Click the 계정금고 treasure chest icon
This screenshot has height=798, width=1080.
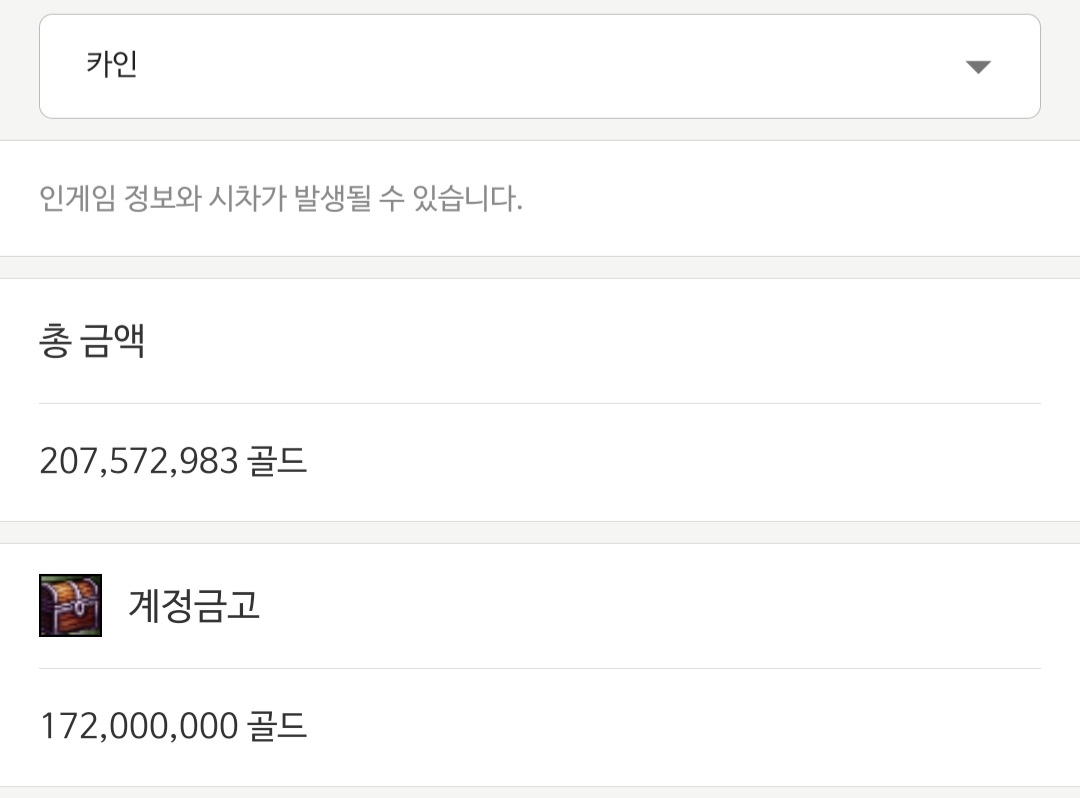(x=70, y=605)
